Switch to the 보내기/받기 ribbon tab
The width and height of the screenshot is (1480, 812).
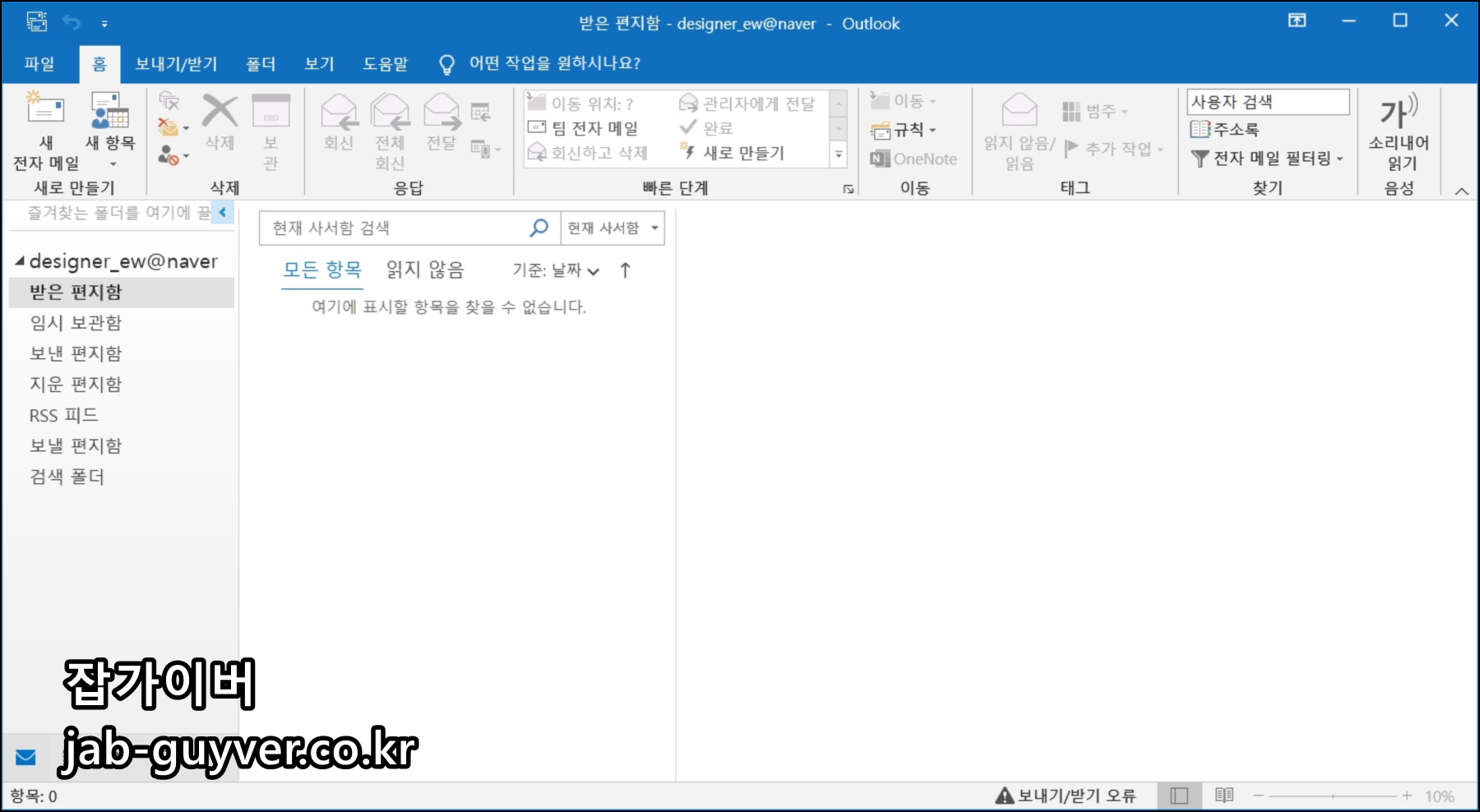tap(176, 63)
